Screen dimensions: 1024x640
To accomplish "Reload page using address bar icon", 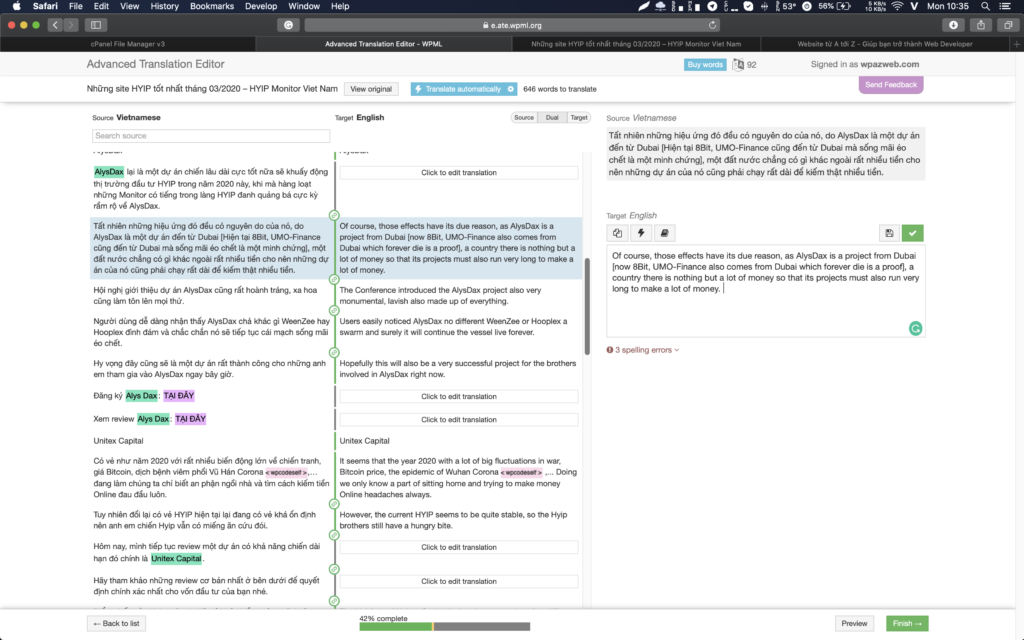I will [x=712, y=25].
